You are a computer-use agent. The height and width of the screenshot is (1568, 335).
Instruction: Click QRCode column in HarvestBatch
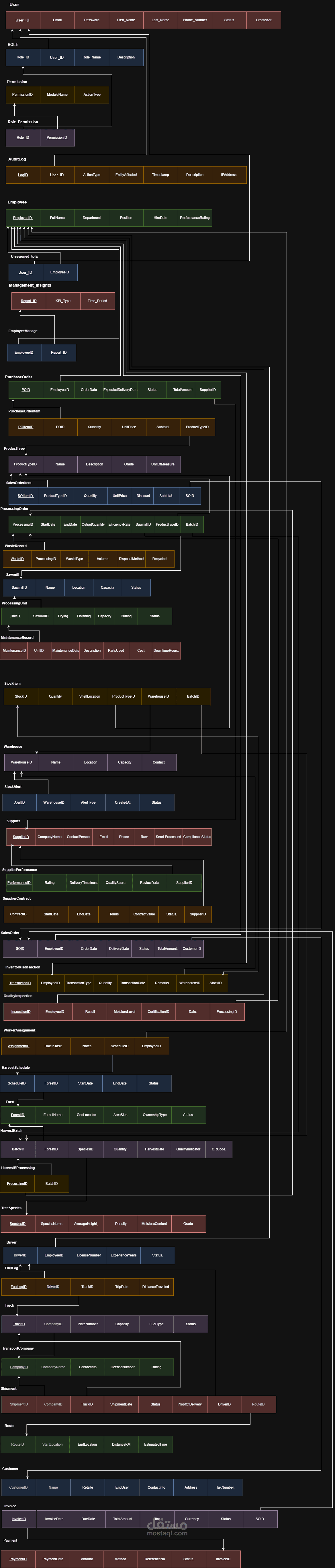219,1149
